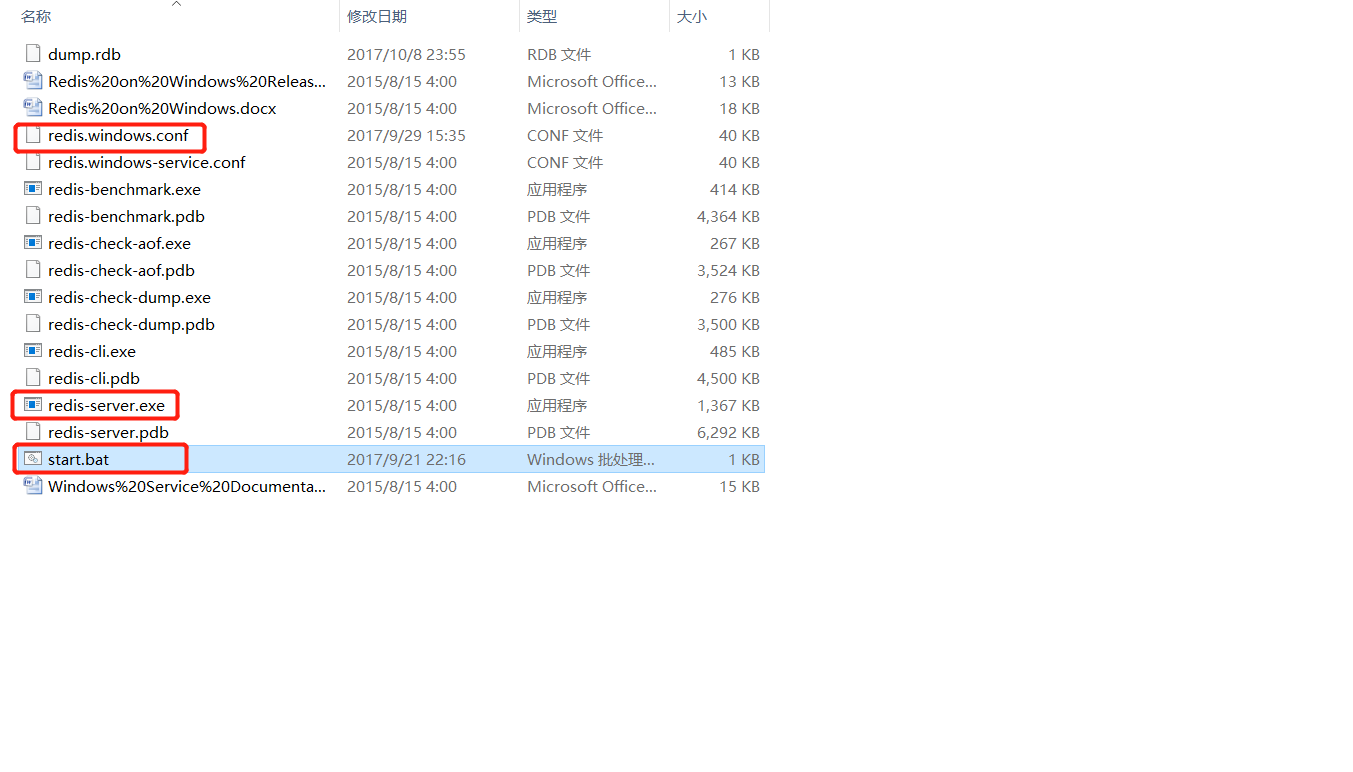Click the 15 KB size of Windows Service Documentation

tap(740, 486)
